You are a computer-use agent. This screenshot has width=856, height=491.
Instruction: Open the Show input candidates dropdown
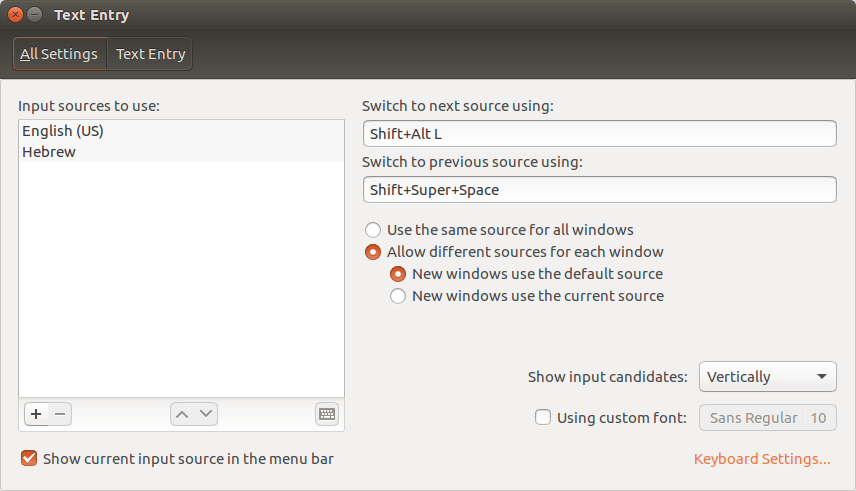[x=767, y=377]
